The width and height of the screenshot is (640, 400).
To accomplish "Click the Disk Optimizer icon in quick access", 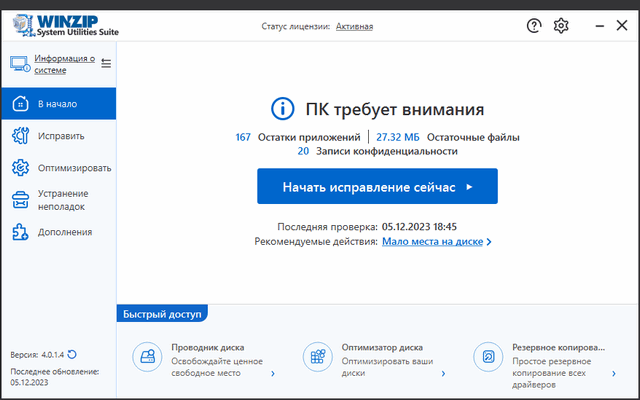I will tap(318, 356).
